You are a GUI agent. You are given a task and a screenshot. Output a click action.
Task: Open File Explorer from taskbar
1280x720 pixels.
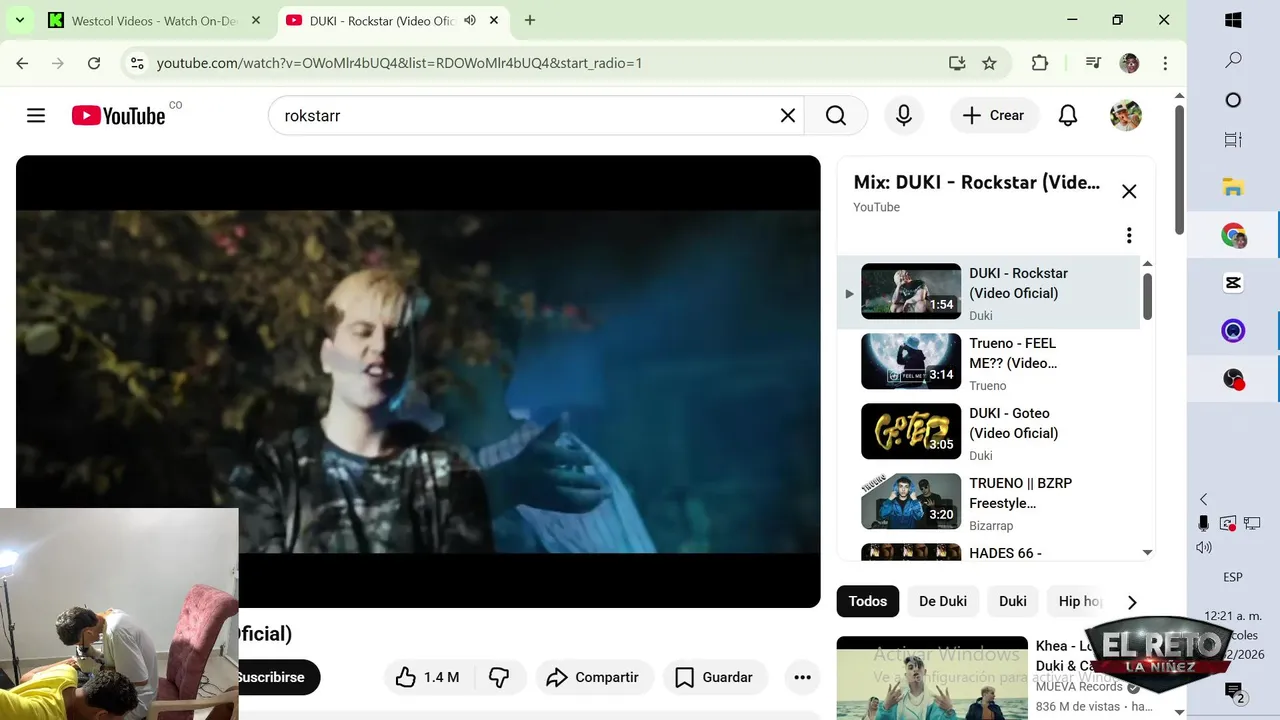(x=1233, y=186)
